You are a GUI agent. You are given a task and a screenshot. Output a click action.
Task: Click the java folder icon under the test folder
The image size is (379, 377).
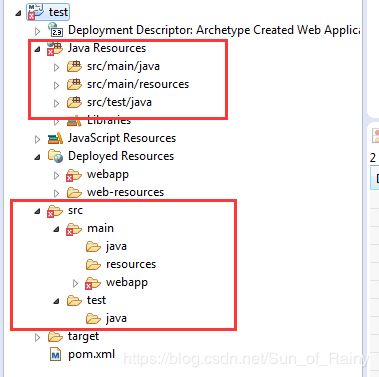point(93,318)
